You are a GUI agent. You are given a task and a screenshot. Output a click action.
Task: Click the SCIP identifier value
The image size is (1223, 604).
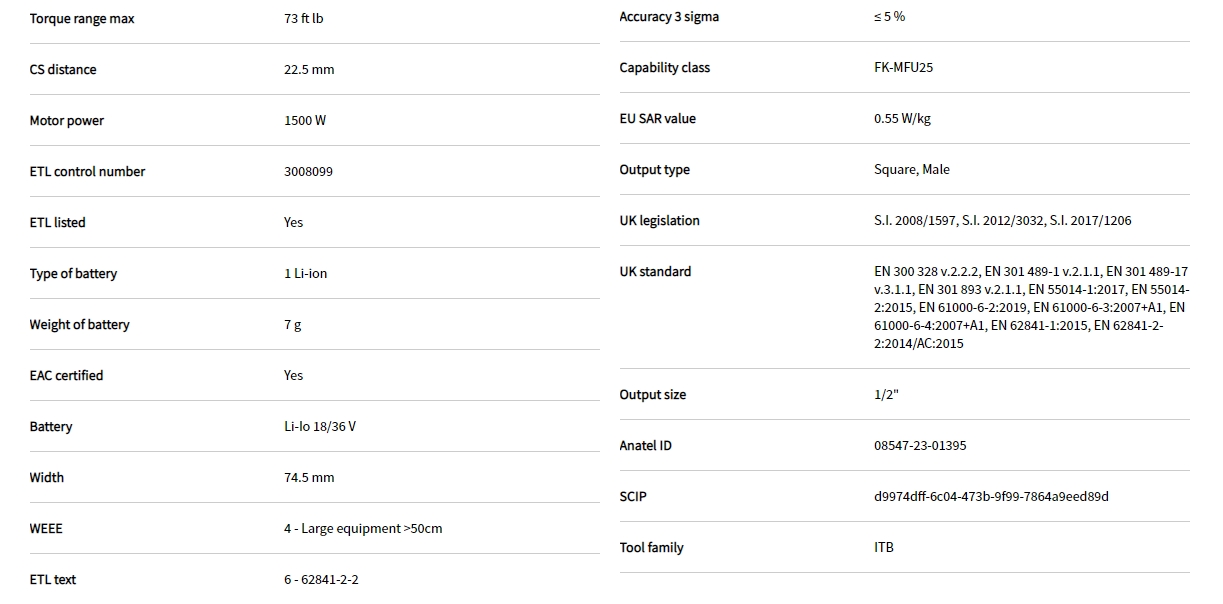[x=990, y=497]
